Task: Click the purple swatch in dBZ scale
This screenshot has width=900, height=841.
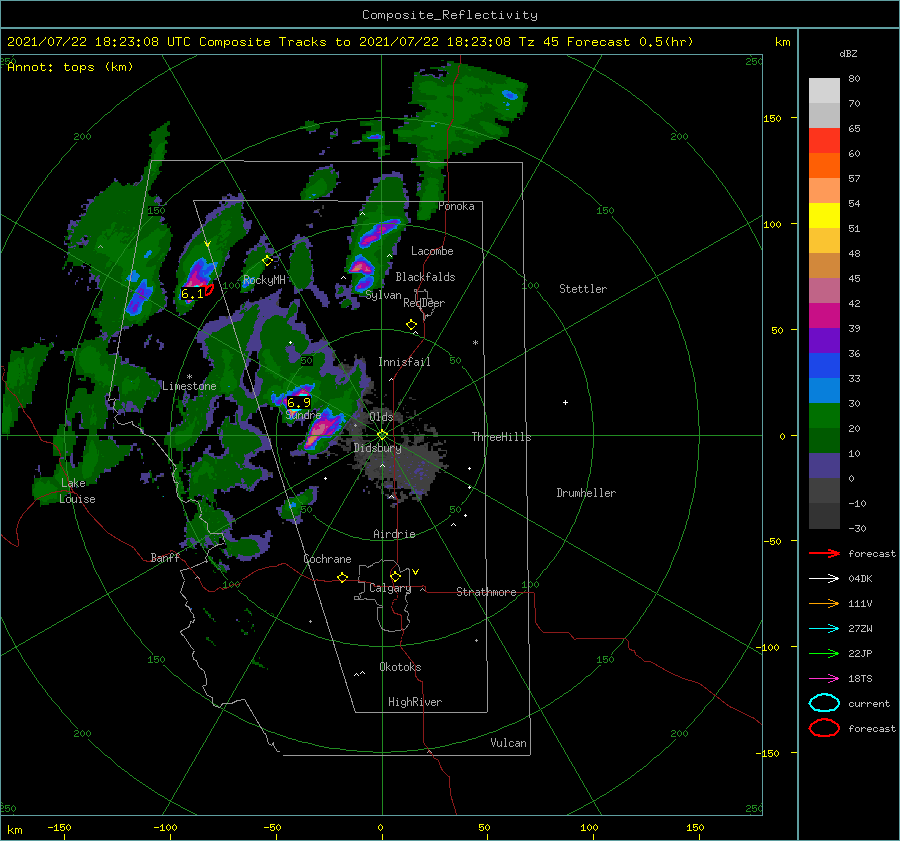Action: (x=824, y=340)
